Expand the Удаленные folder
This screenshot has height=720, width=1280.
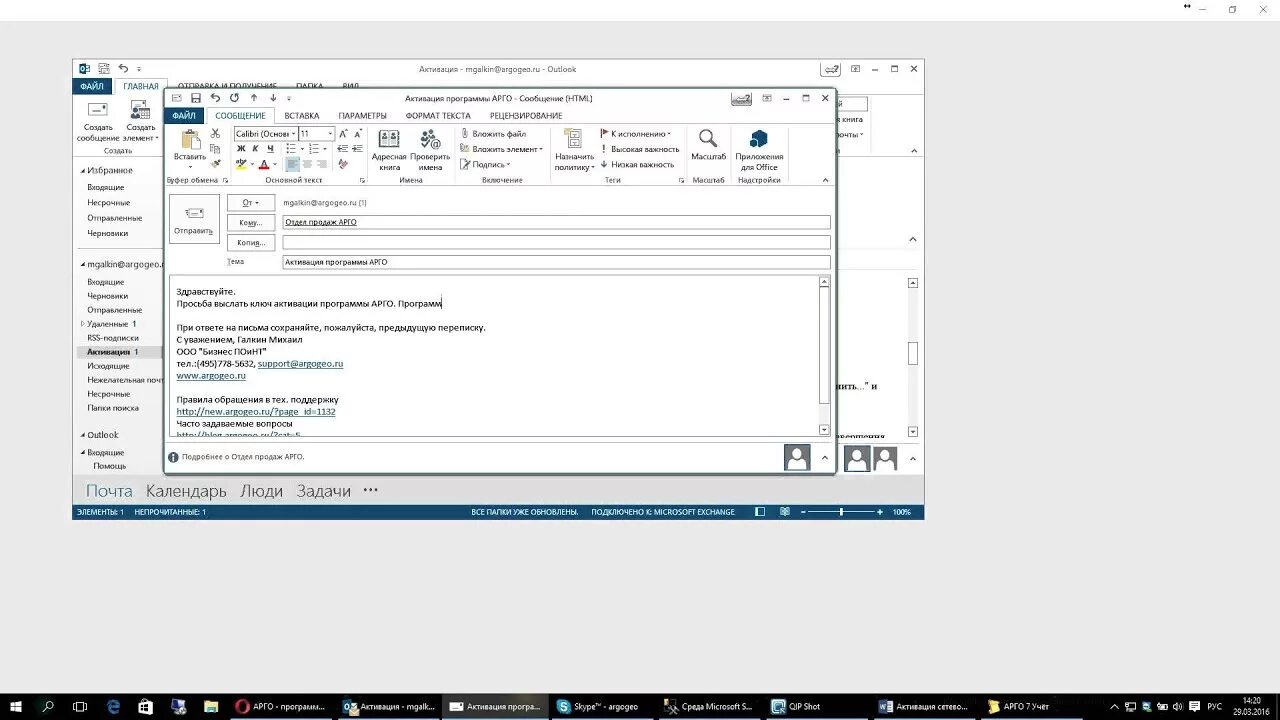click(82, 324)
